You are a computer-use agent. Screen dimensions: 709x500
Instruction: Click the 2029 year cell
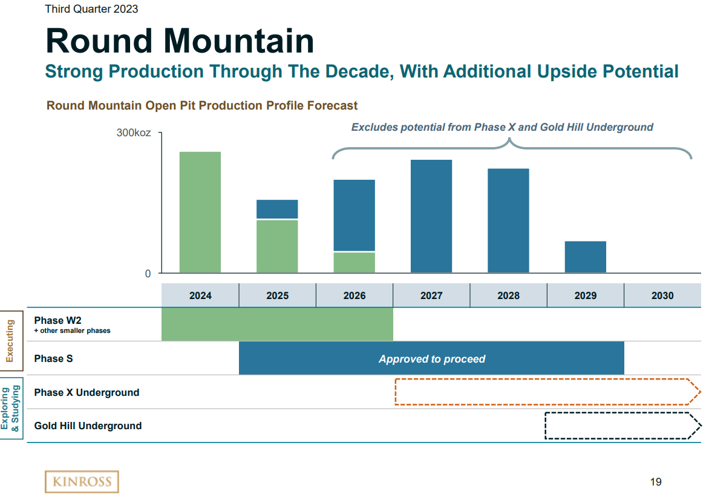[585, 295]
